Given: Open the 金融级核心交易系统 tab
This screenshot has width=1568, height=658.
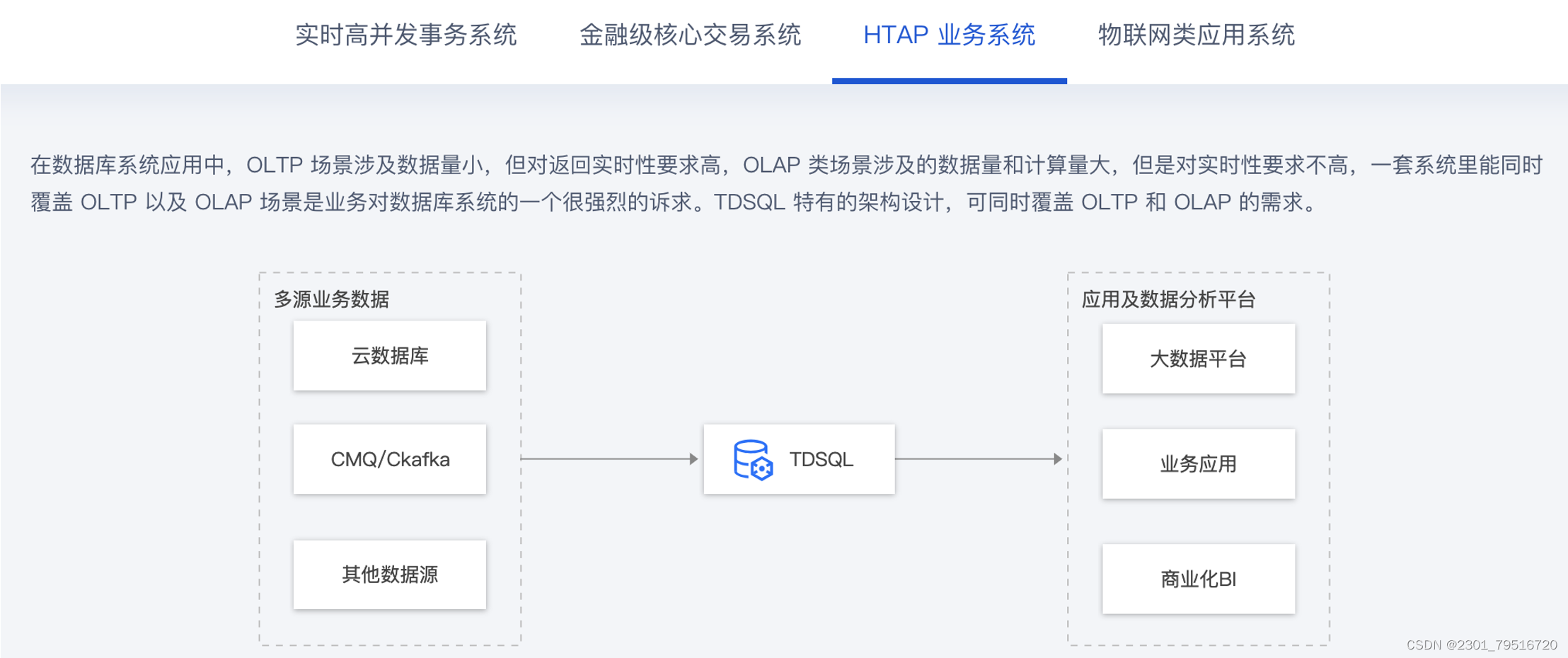Looking at the screenshot, I should (x=690, y=35).
